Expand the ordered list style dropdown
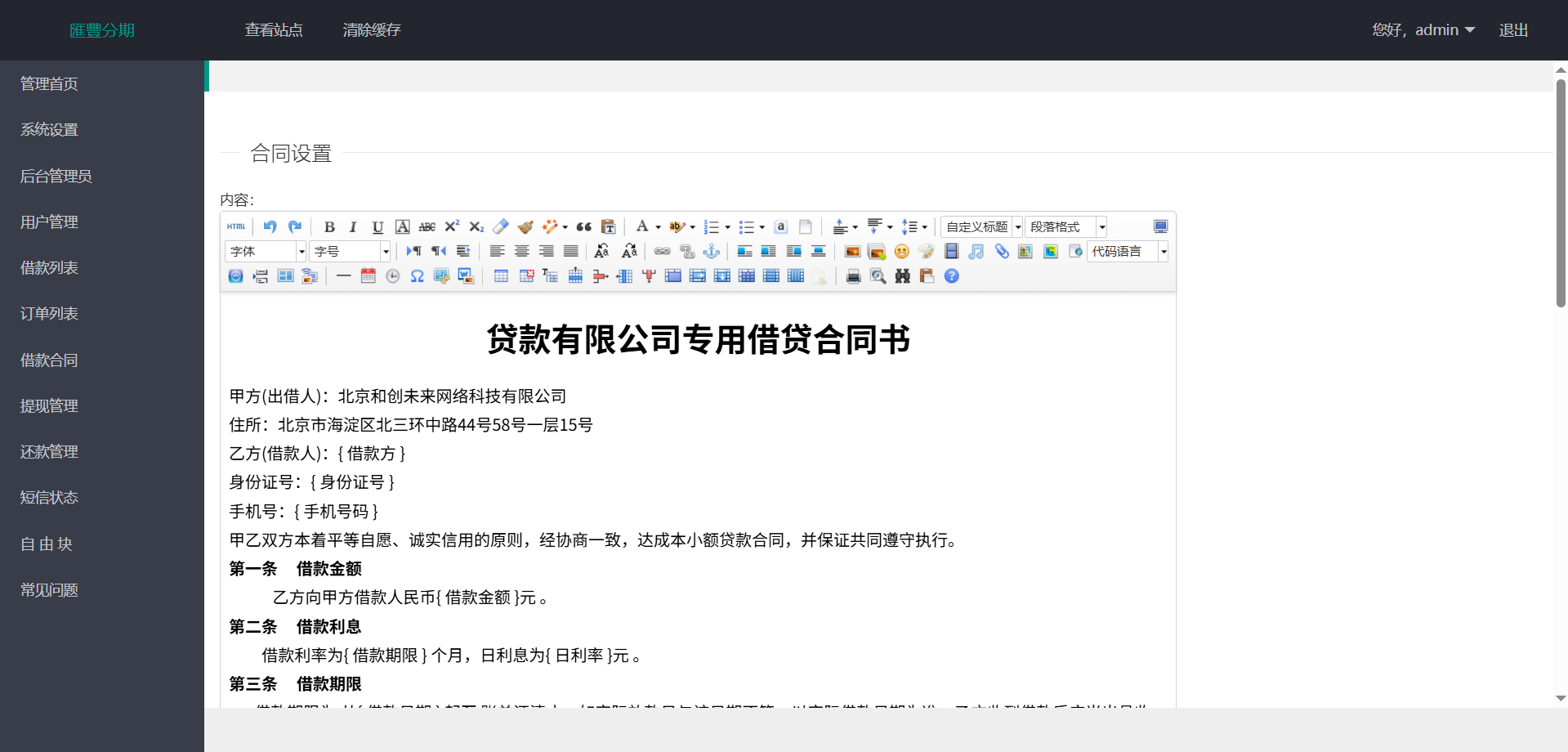Screen dimensions: 1568x752 tap(727, 227)
